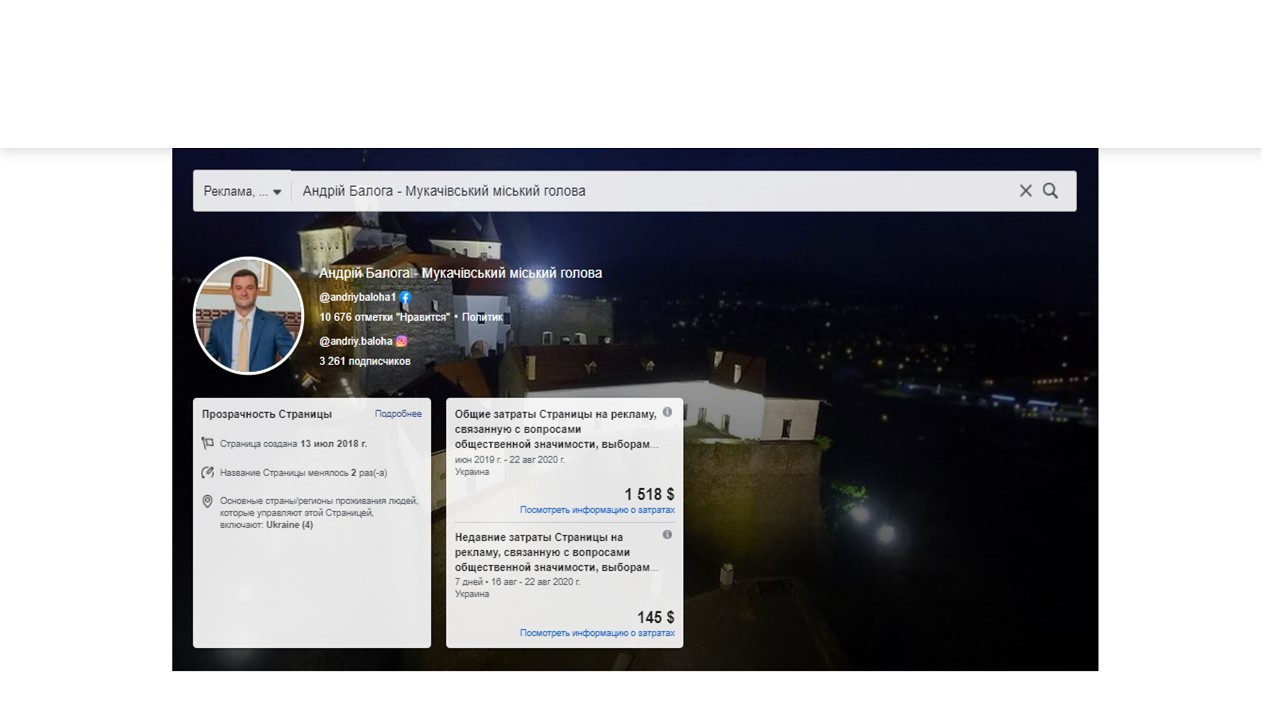Click info icon on total ad spending card
Screen dimensions: 1280x720
667,412
